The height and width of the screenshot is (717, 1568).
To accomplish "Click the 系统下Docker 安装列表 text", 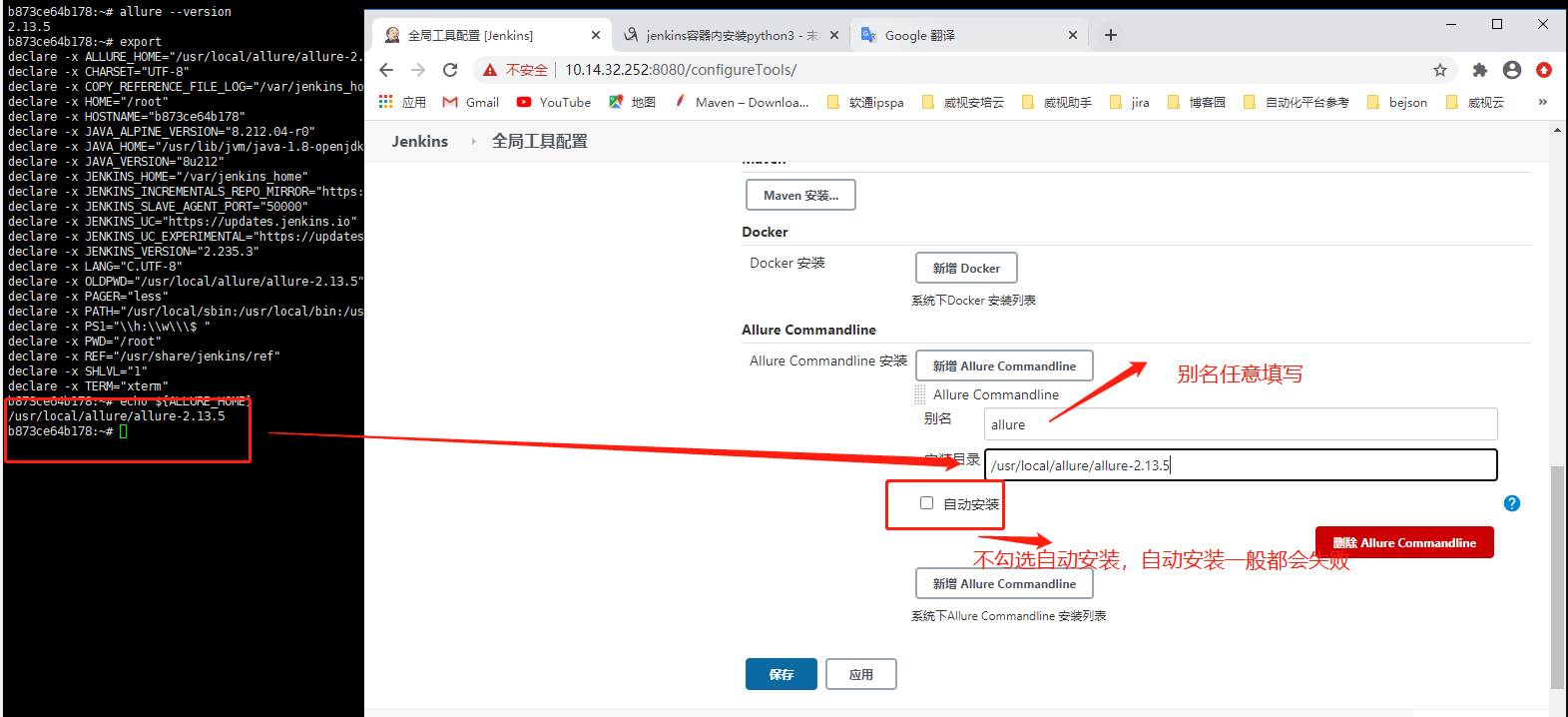I will (x=973, y=301).
